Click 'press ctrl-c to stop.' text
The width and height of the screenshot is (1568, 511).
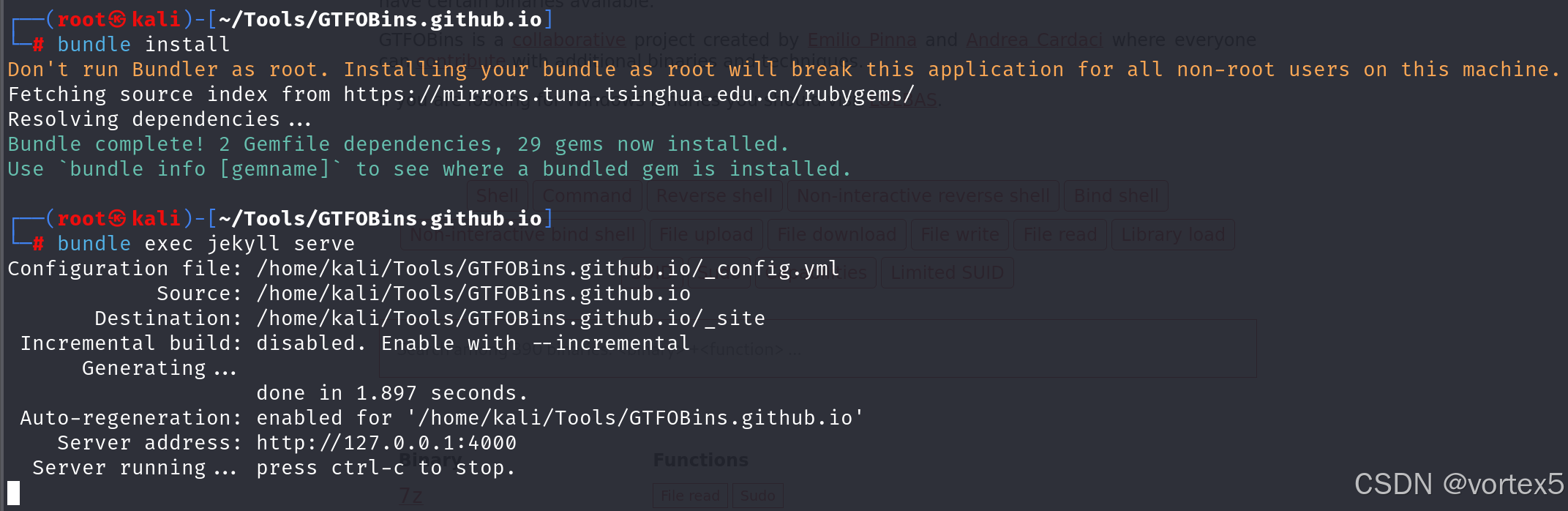click(386, 468)
